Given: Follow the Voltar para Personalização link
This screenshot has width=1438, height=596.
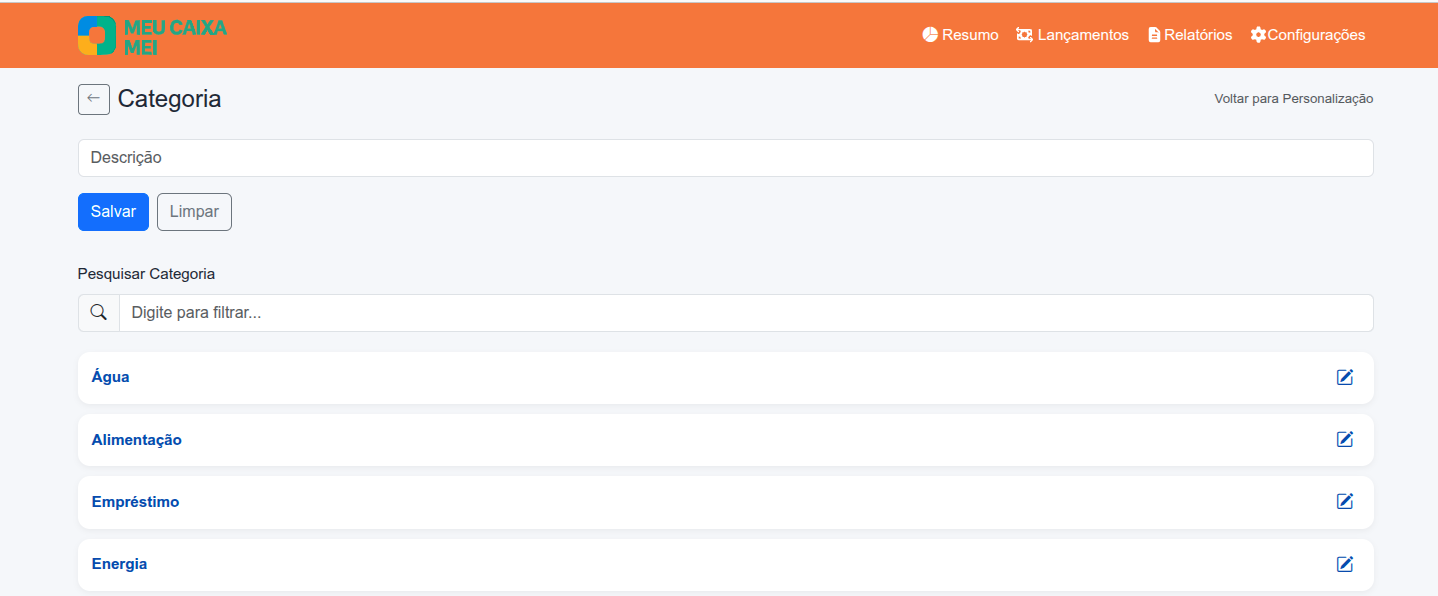Looking at the screenshot, I should pyautogui.click(x=1293, y=99).
